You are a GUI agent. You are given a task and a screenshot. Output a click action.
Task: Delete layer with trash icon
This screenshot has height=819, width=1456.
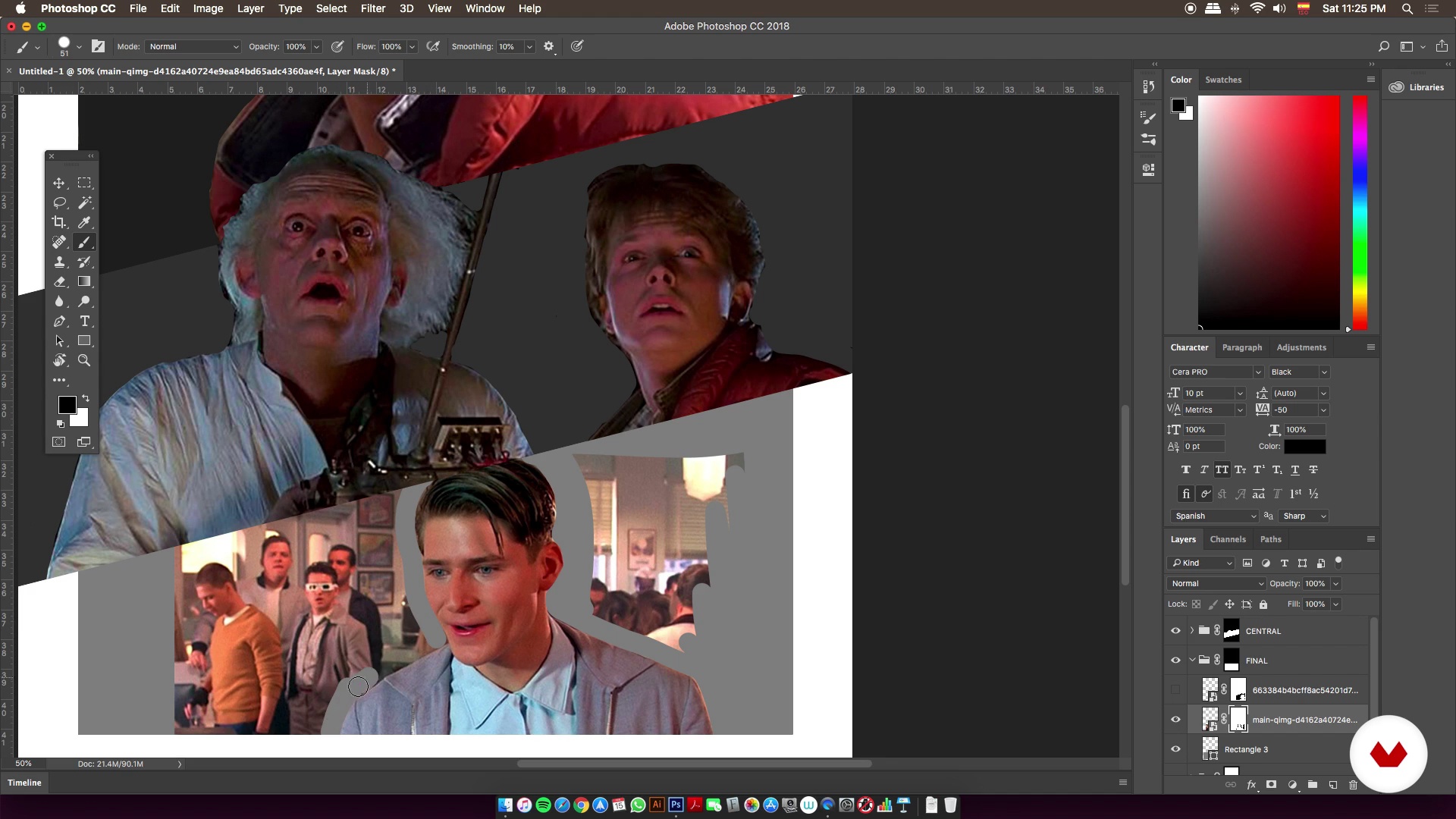[x=1353, y=785]
